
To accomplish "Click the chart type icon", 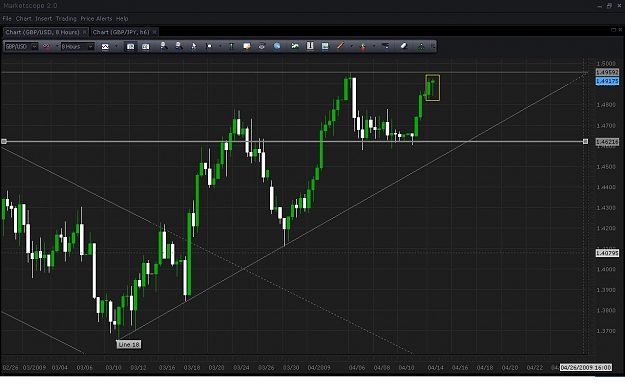I will (x=105, y=47).
